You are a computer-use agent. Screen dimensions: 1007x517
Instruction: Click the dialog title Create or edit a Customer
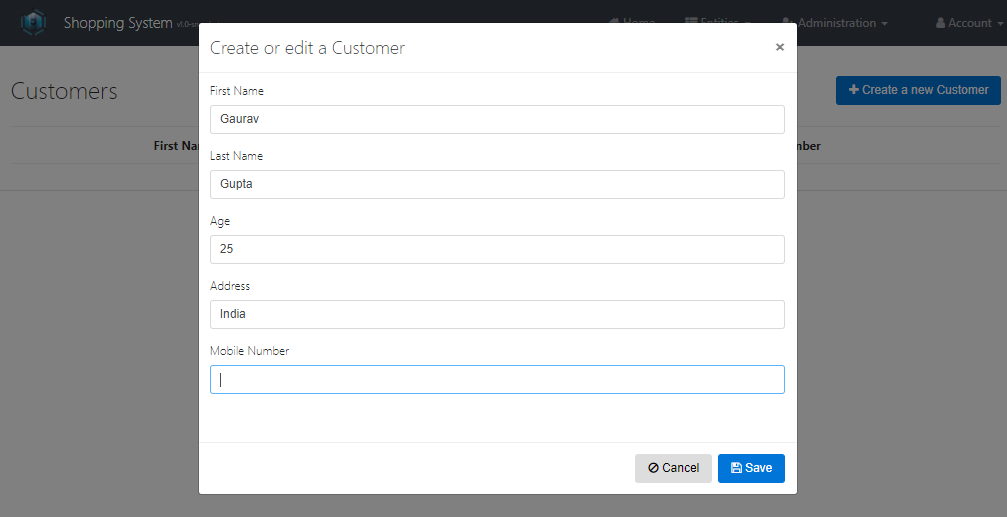click(307, 48)
